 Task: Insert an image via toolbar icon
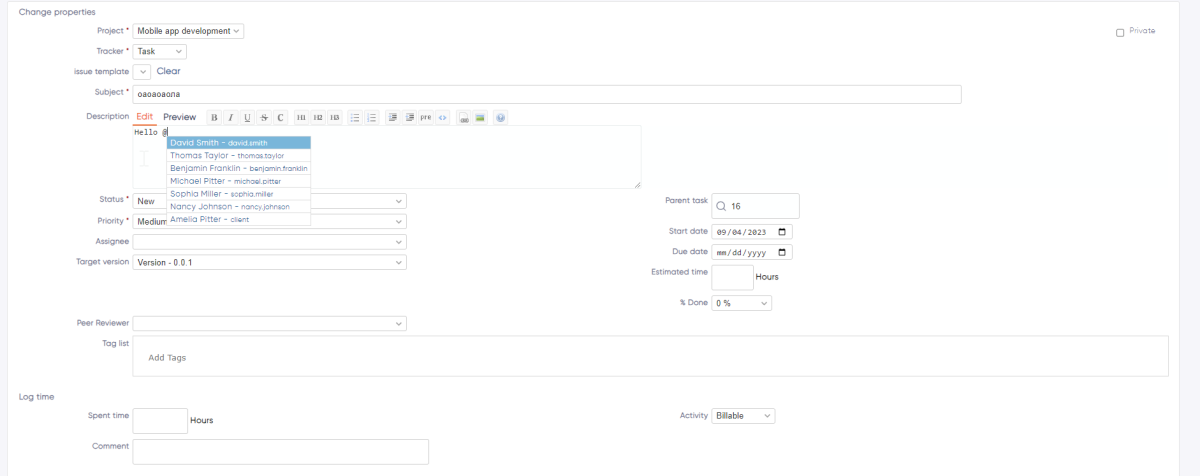click(480, 118)
